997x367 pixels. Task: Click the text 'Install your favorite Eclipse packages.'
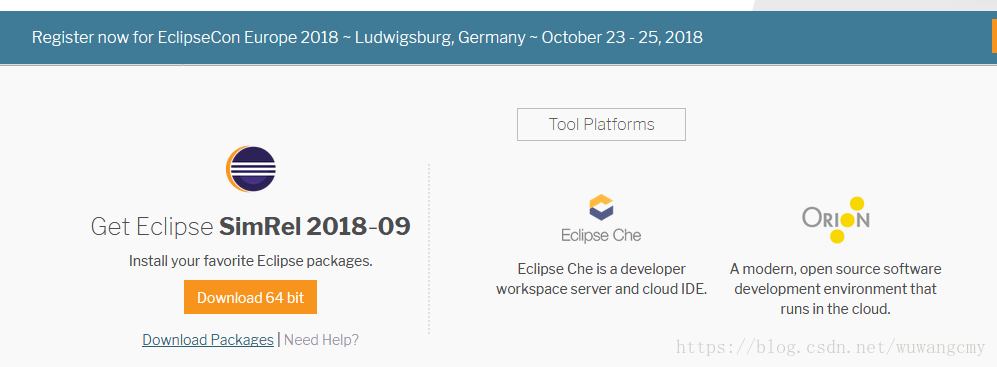251,261
